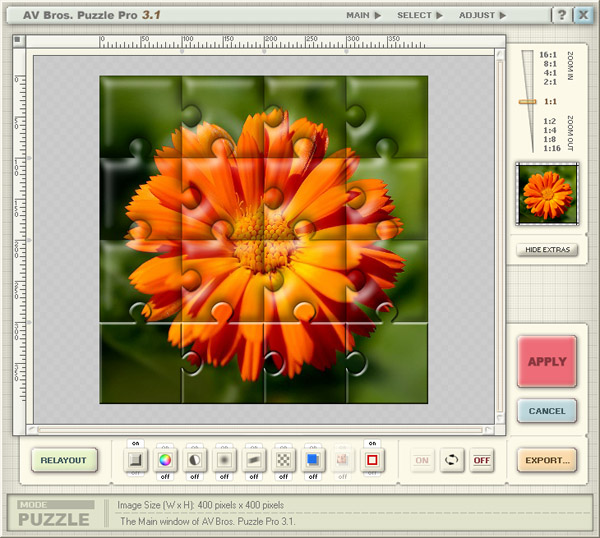Toggle the blue square fill icon
This screenshot has width=600, height=538.
pyautogui.click(x=312, y=460)
